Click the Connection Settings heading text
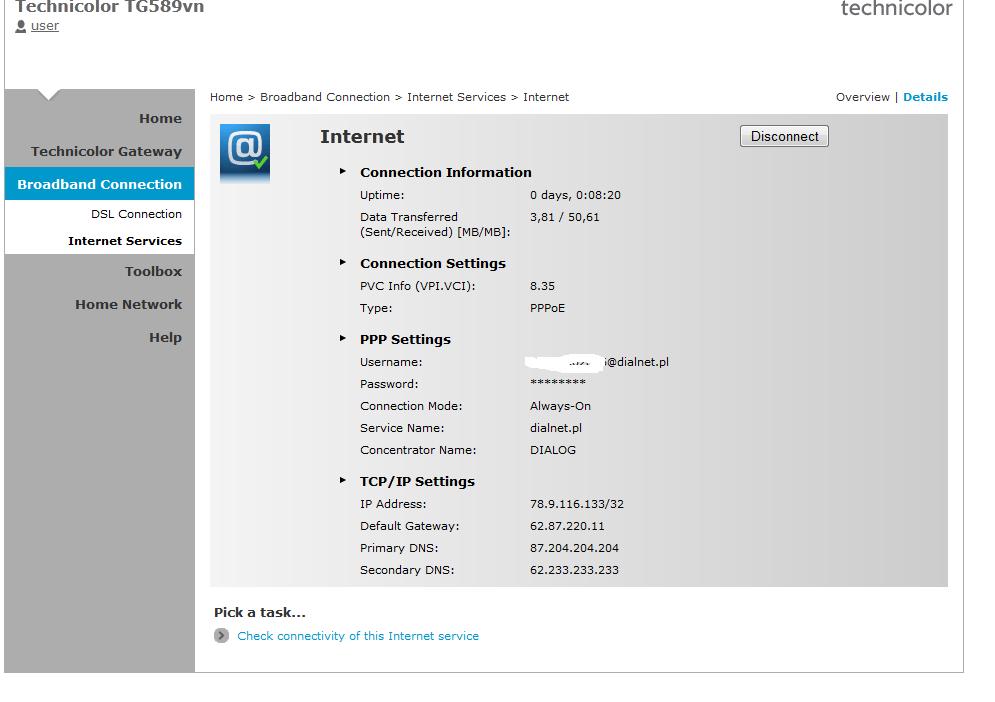The width and height of the screenshot is (995, 702). (x=433, y=263)
